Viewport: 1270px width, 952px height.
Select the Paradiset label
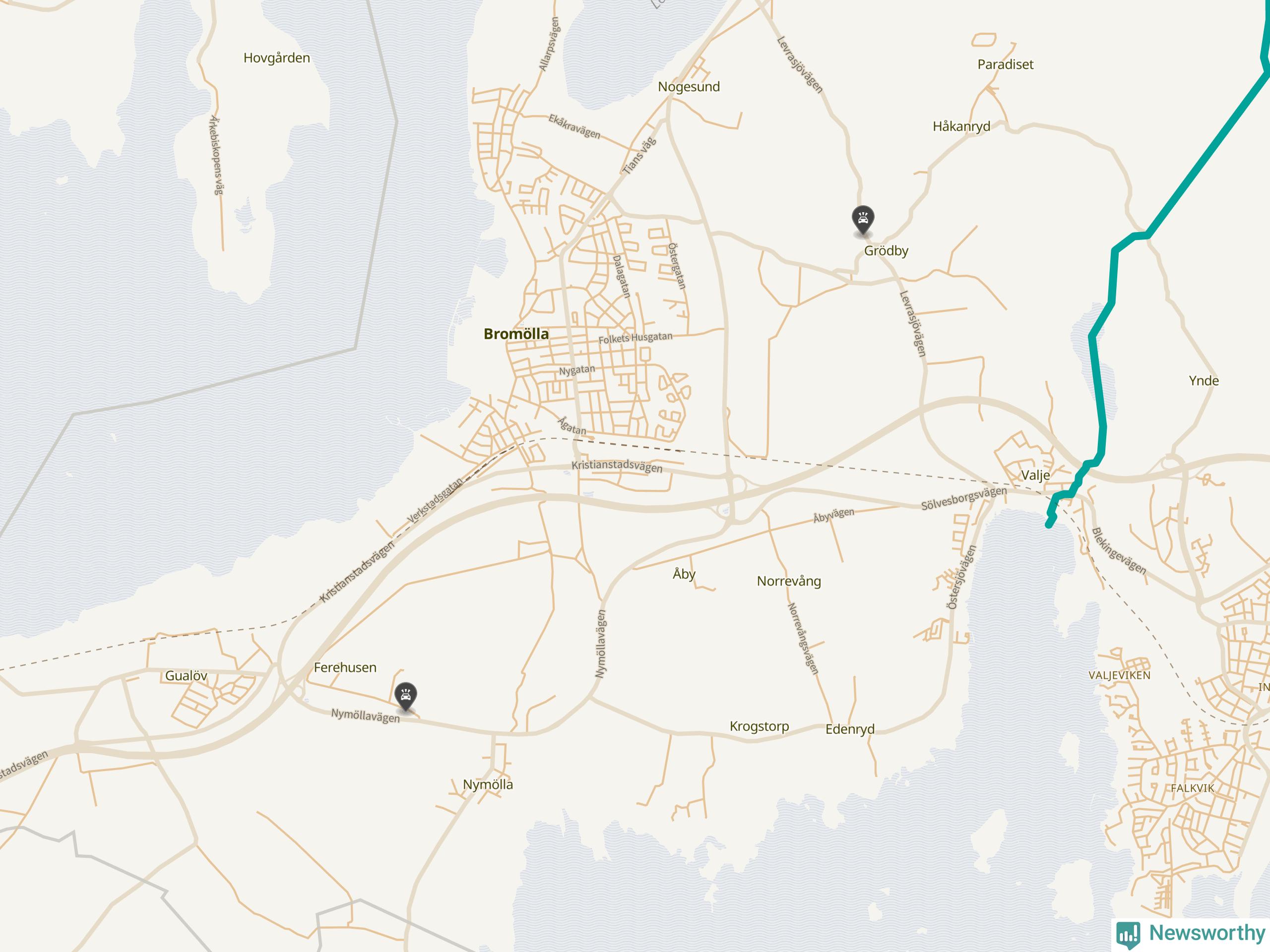(1005, 64)
